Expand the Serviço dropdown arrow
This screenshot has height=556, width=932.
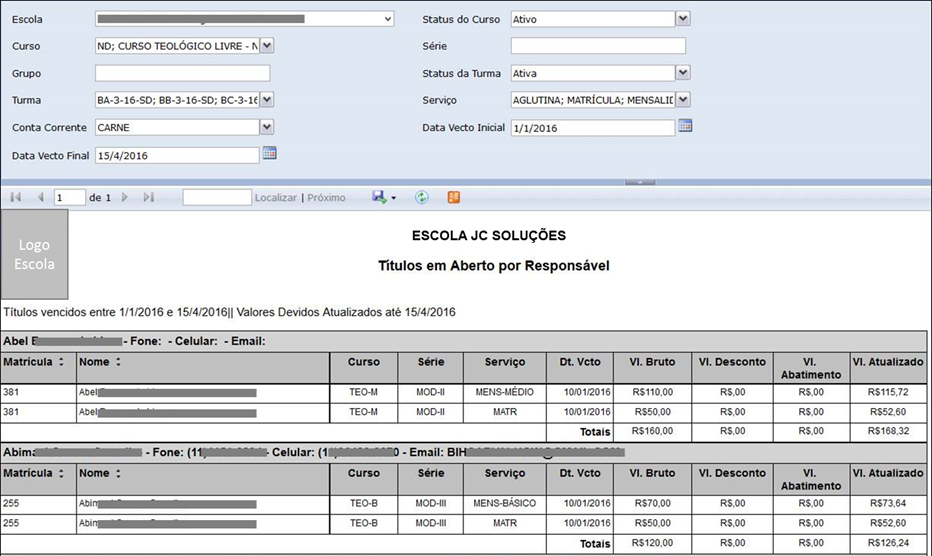pyautogui.click(x=683, y=100)
